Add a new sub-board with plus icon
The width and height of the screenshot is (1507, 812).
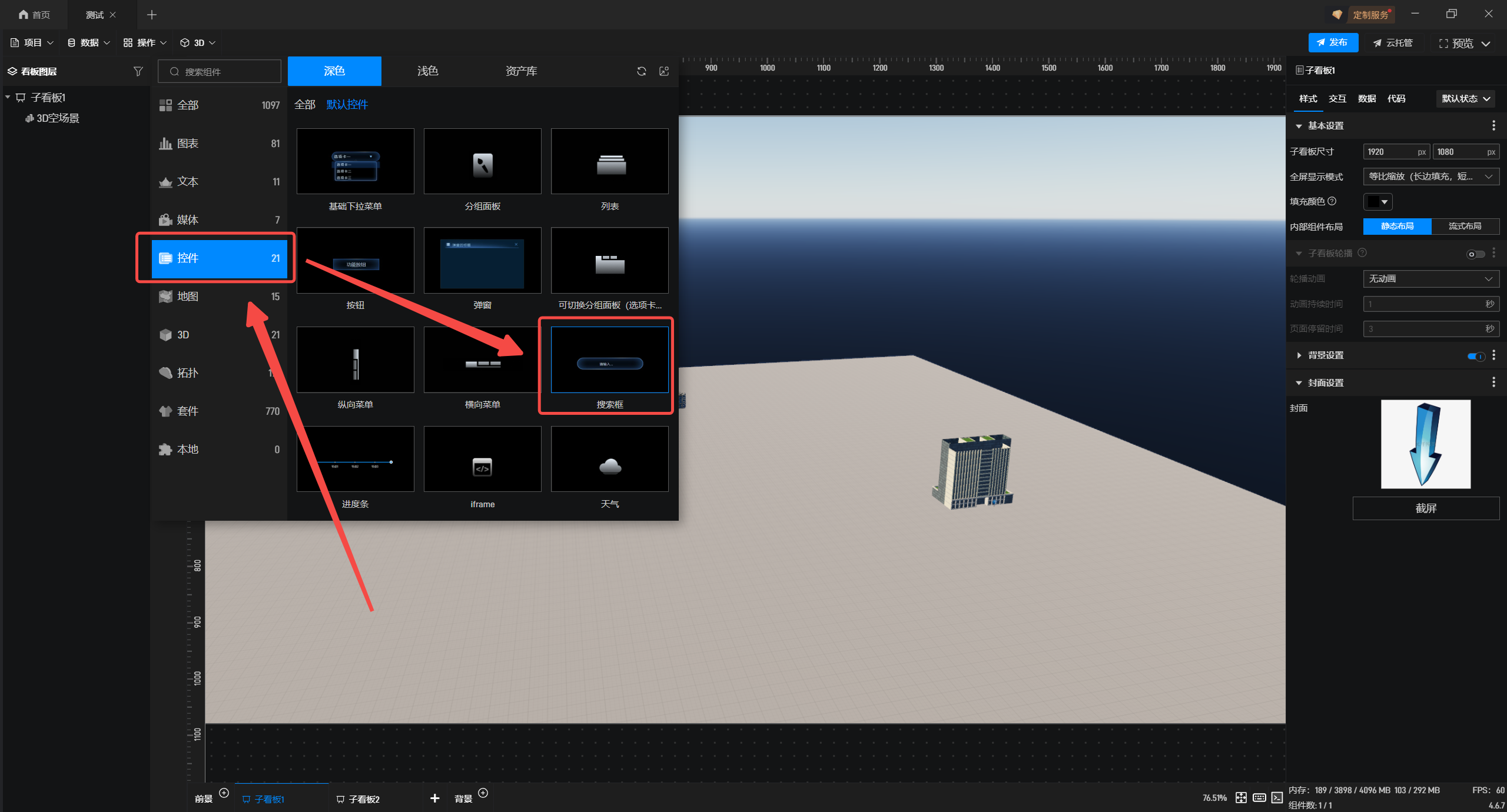pyautogui.click(x=434, y=798)
